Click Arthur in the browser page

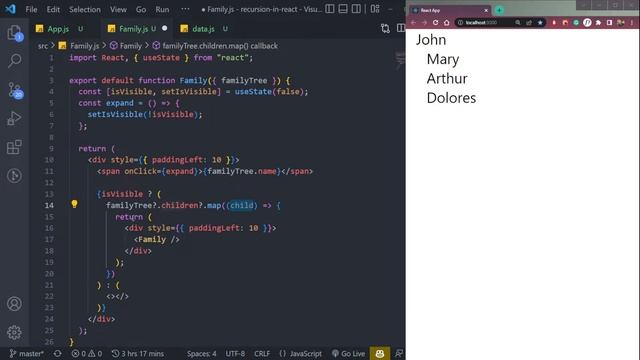pos(447,78)
